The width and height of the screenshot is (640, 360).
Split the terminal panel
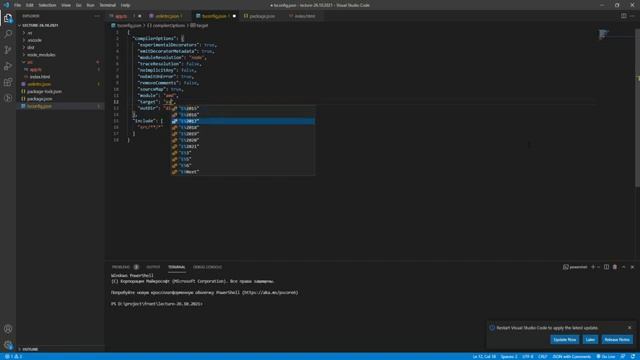pos(607,267)
